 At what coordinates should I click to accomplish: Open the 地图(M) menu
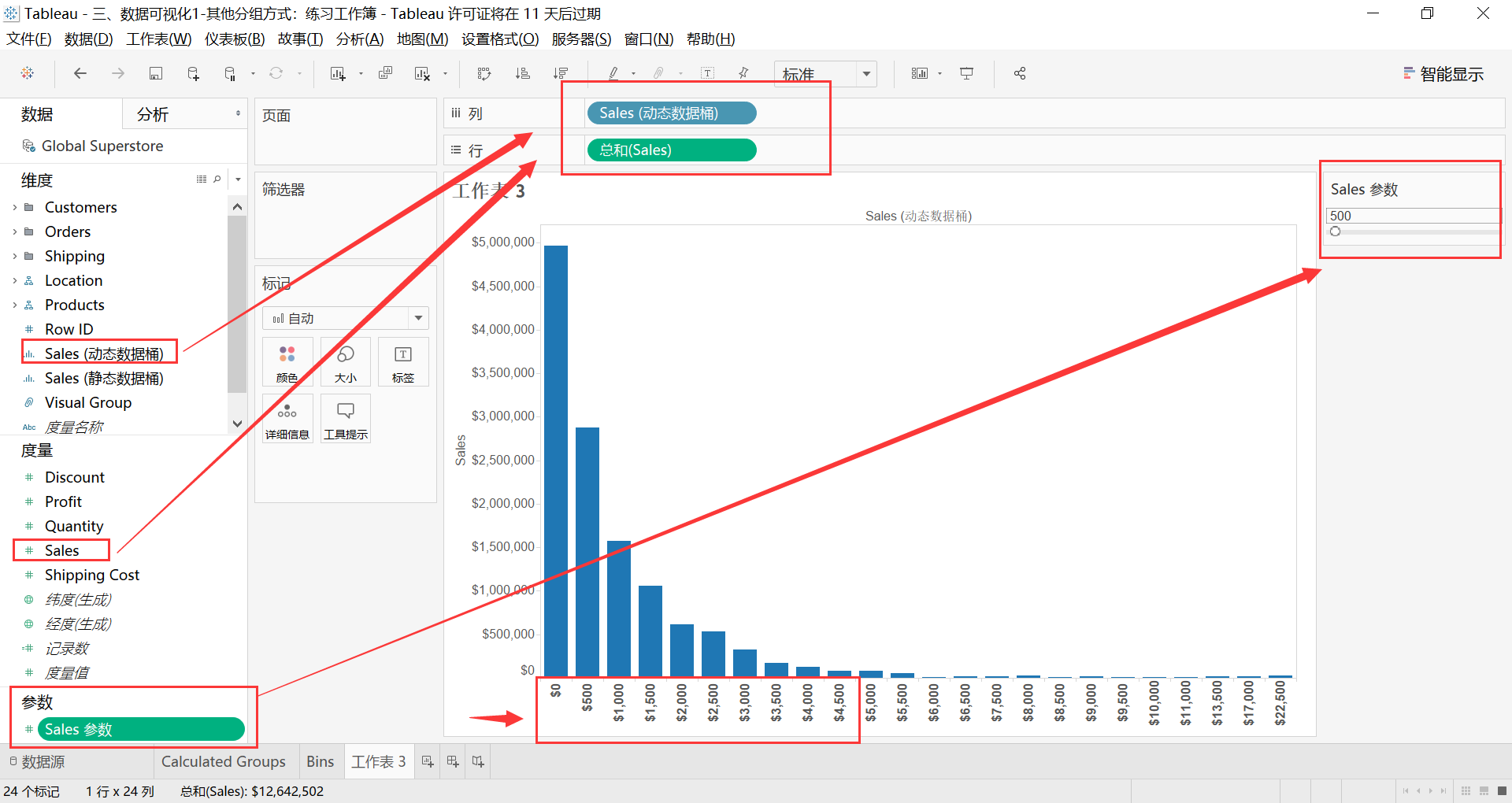point(422,39)
